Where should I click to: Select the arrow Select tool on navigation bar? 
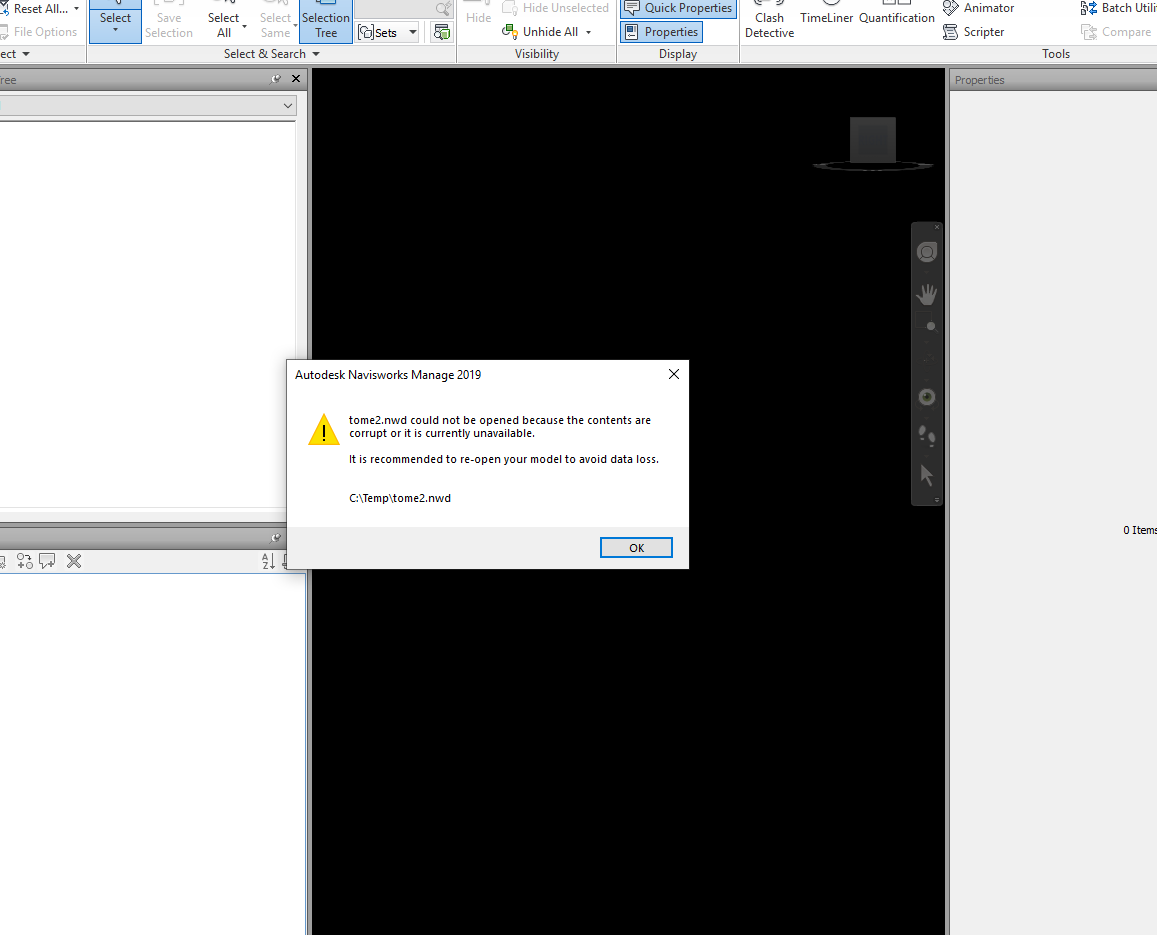[x=927, y=475]
